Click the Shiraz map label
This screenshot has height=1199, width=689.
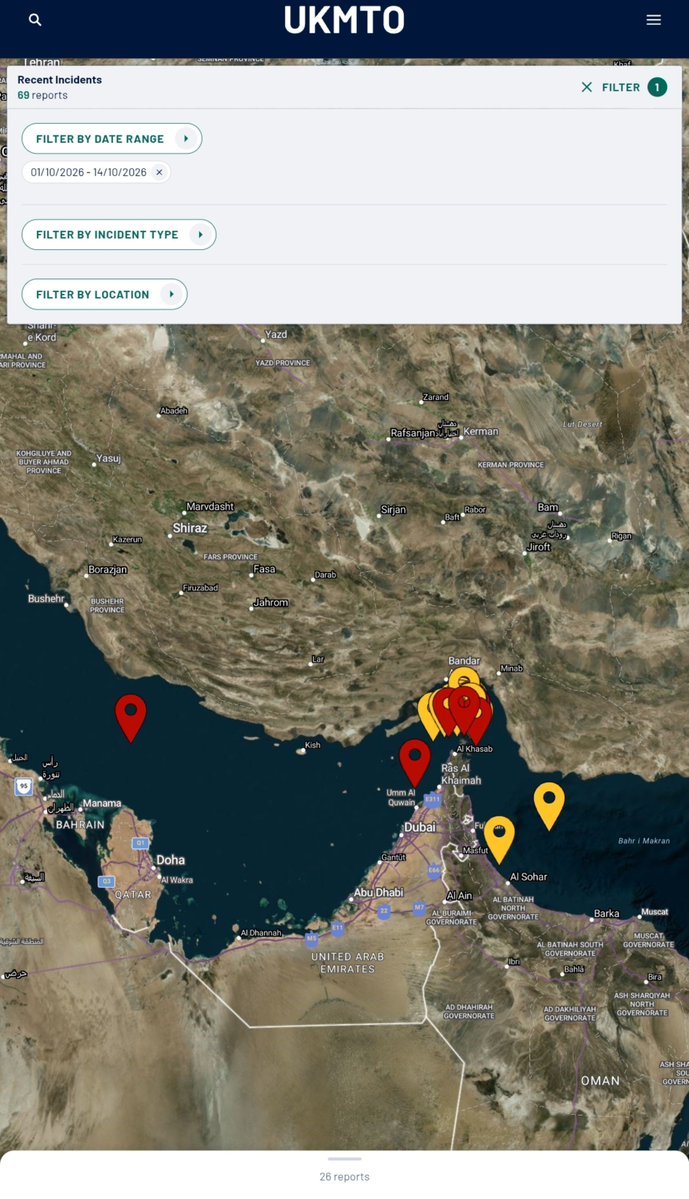(x=190, y=528)
